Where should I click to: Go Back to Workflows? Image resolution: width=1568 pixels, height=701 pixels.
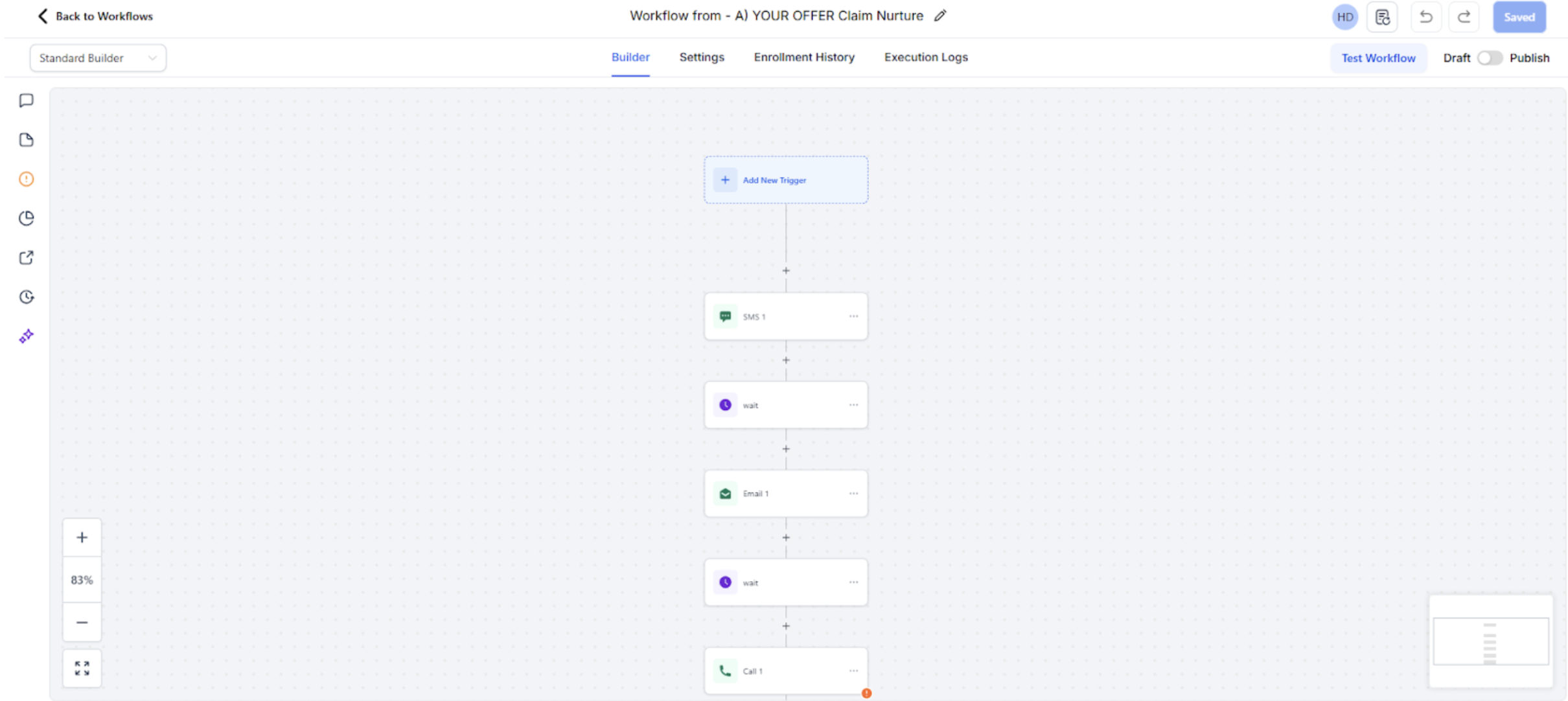click(x=95, y=16)
